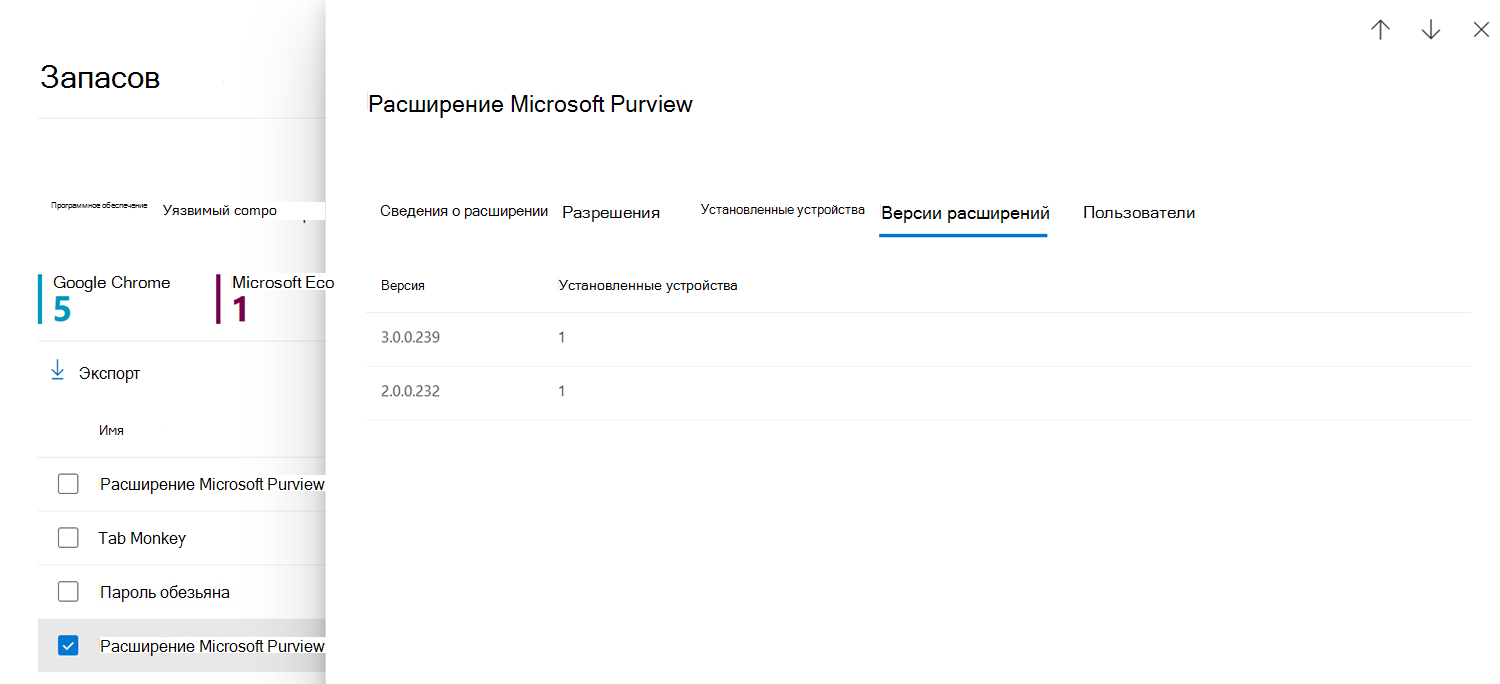1500x684 pixels.
Task: Open the Программное обеспечение tab in inventory
Action: [x=99, y=205]
